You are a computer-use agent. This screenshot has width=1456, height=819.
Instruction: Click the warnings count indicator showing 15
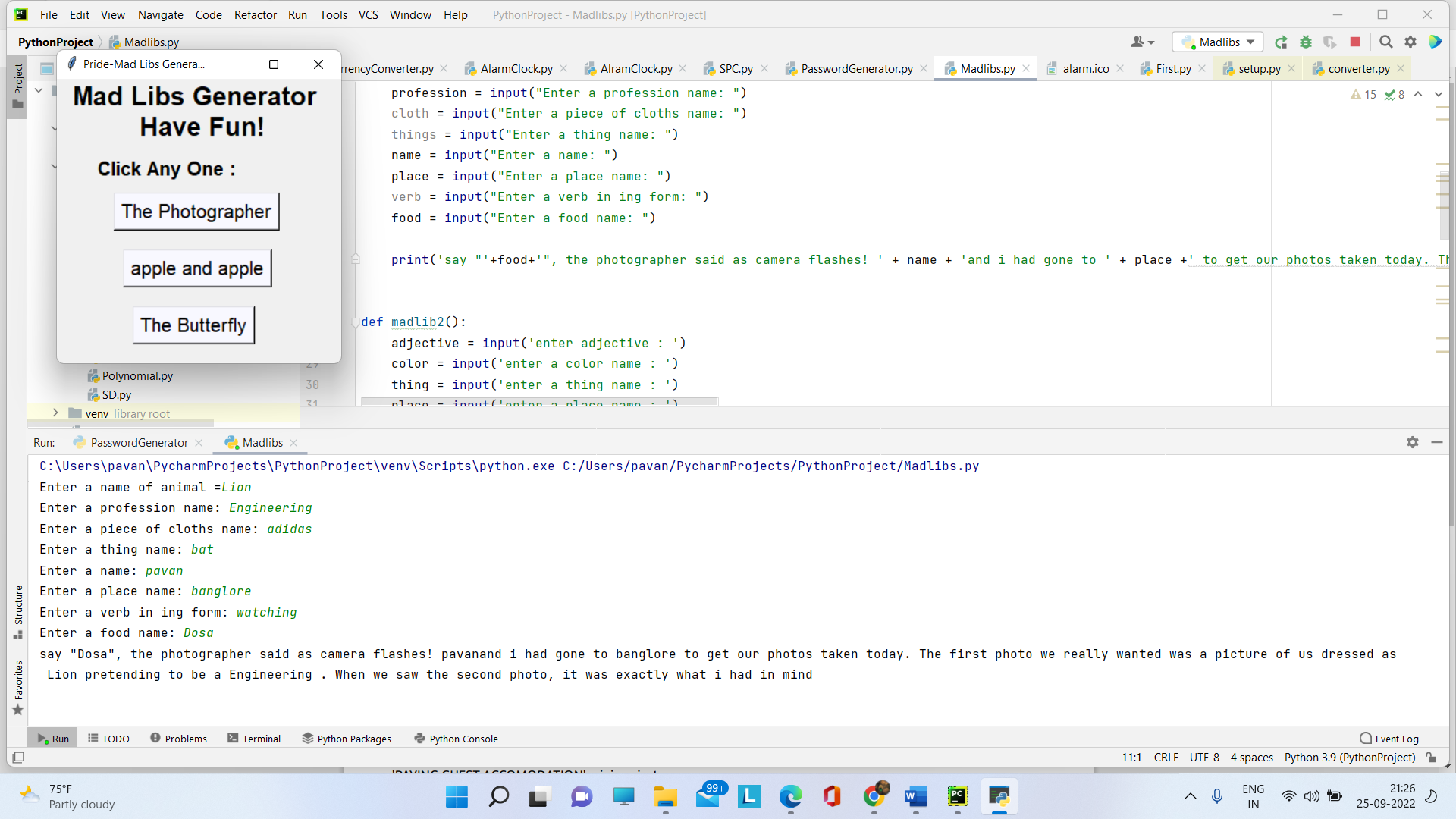(1363, 95)
